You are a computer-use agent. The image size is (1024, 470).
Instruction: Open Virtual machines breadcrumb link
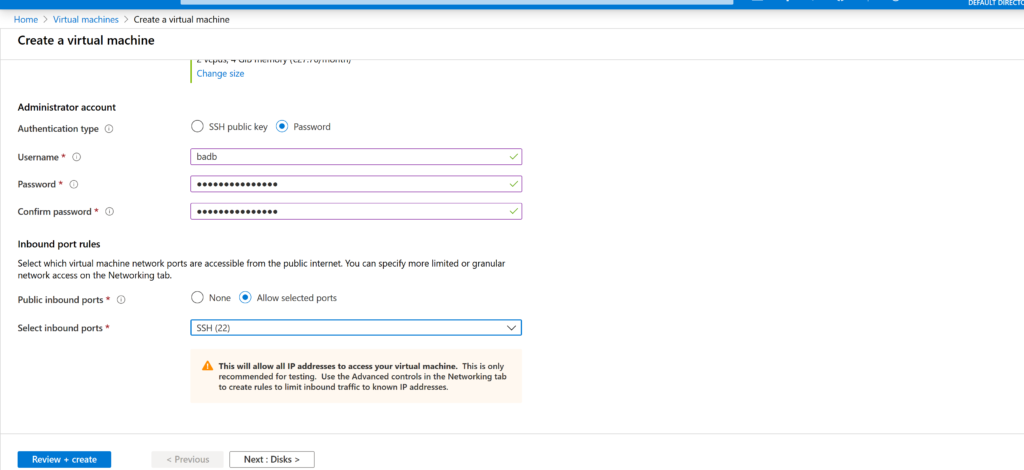pos(85,19)
